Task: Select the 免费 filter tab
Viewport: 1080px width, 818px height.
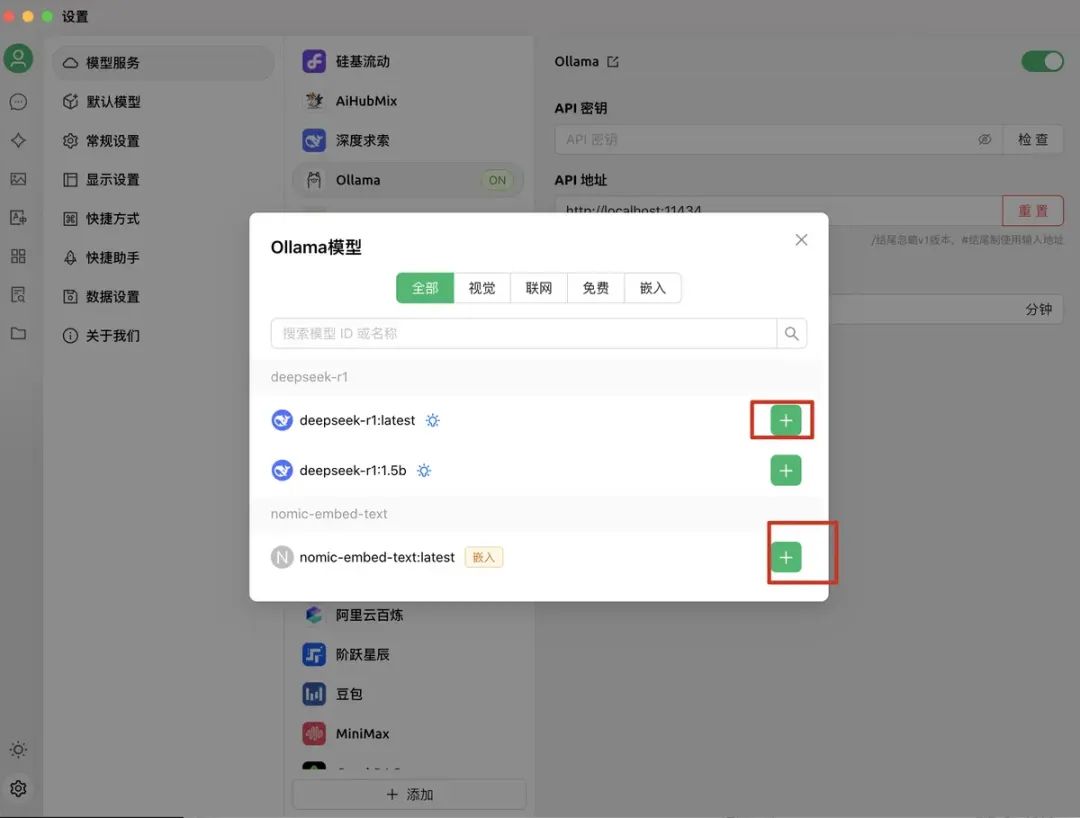Action: pos(596,288)
